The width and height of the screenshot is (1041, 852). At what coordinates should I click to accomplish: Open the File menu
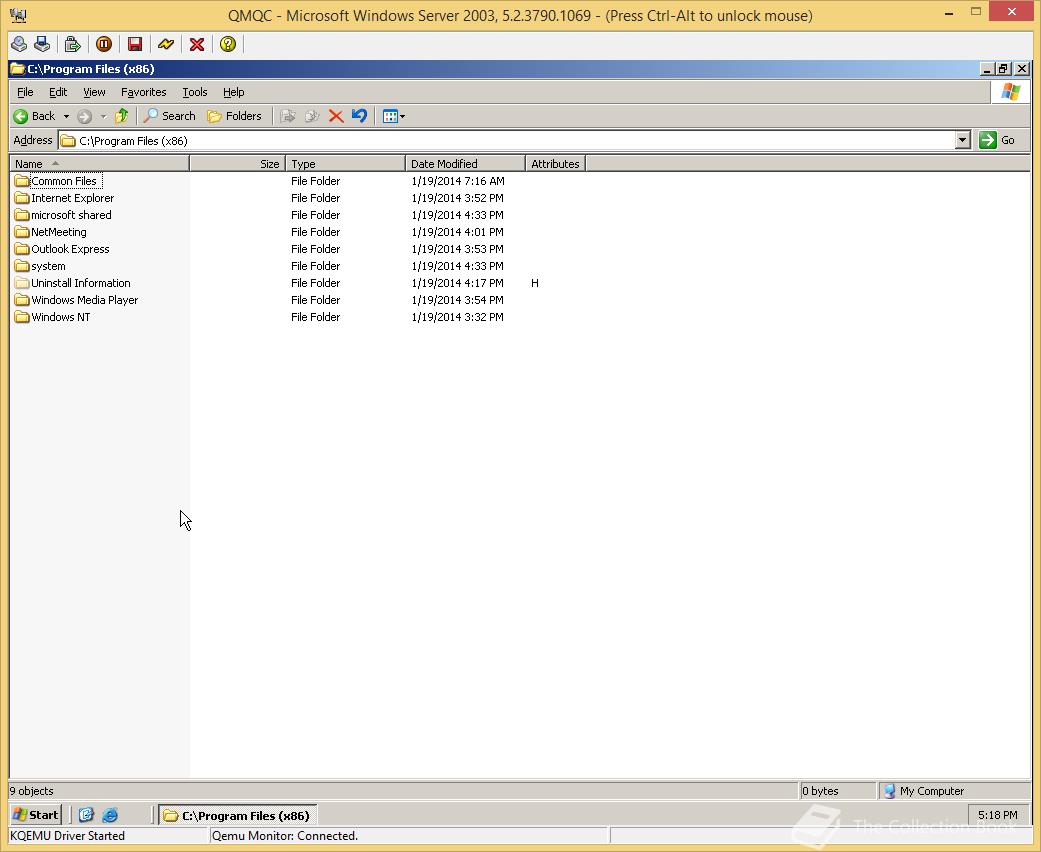point(25,92)
